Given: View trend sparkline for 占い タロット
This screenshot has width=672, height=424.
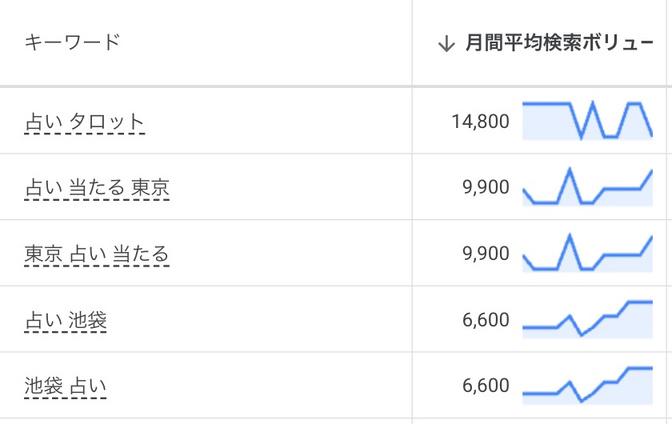Looking at the screenshot, I should point(587,121).
